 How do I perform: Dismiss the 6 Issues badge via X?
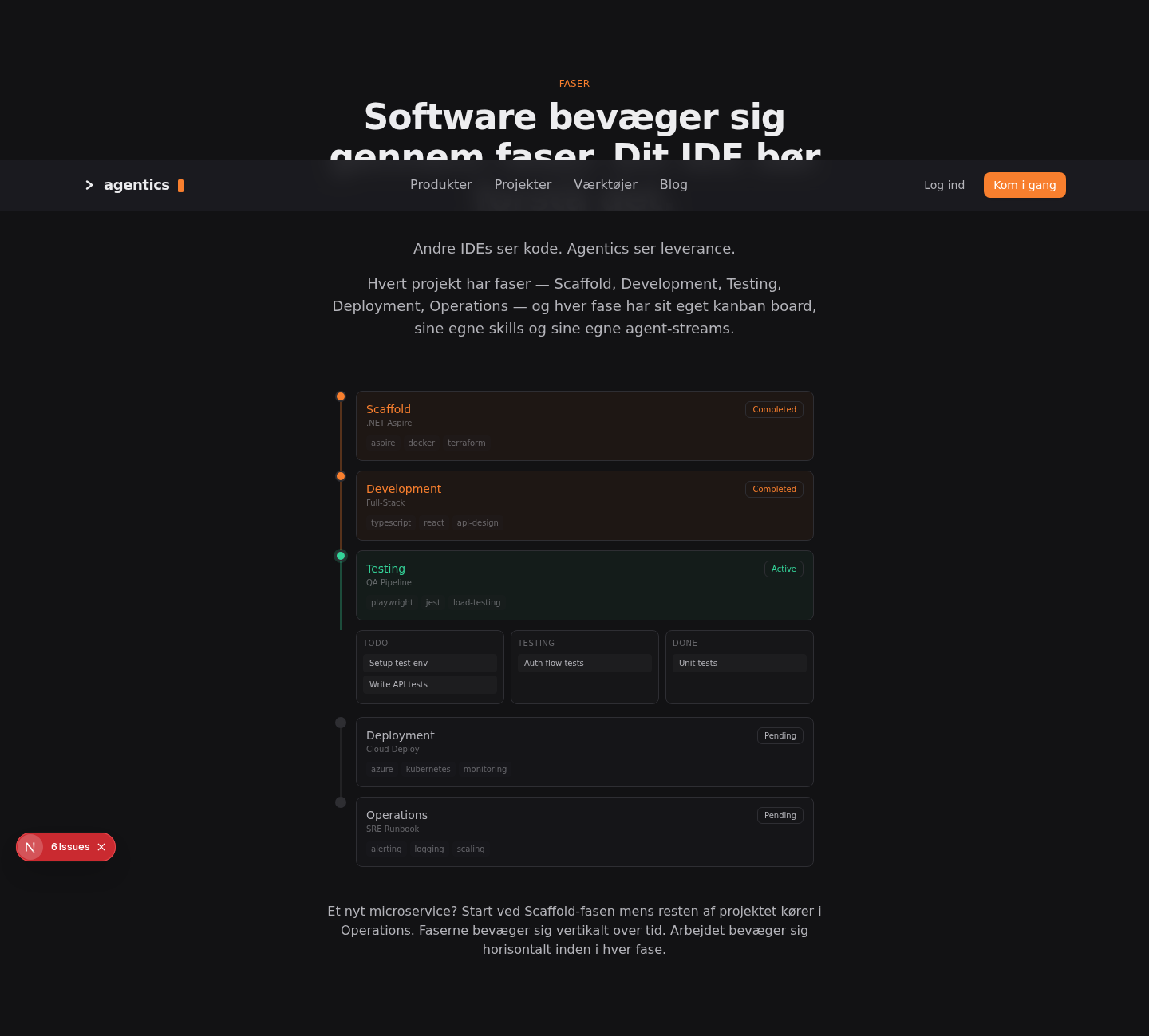(101, 847)
